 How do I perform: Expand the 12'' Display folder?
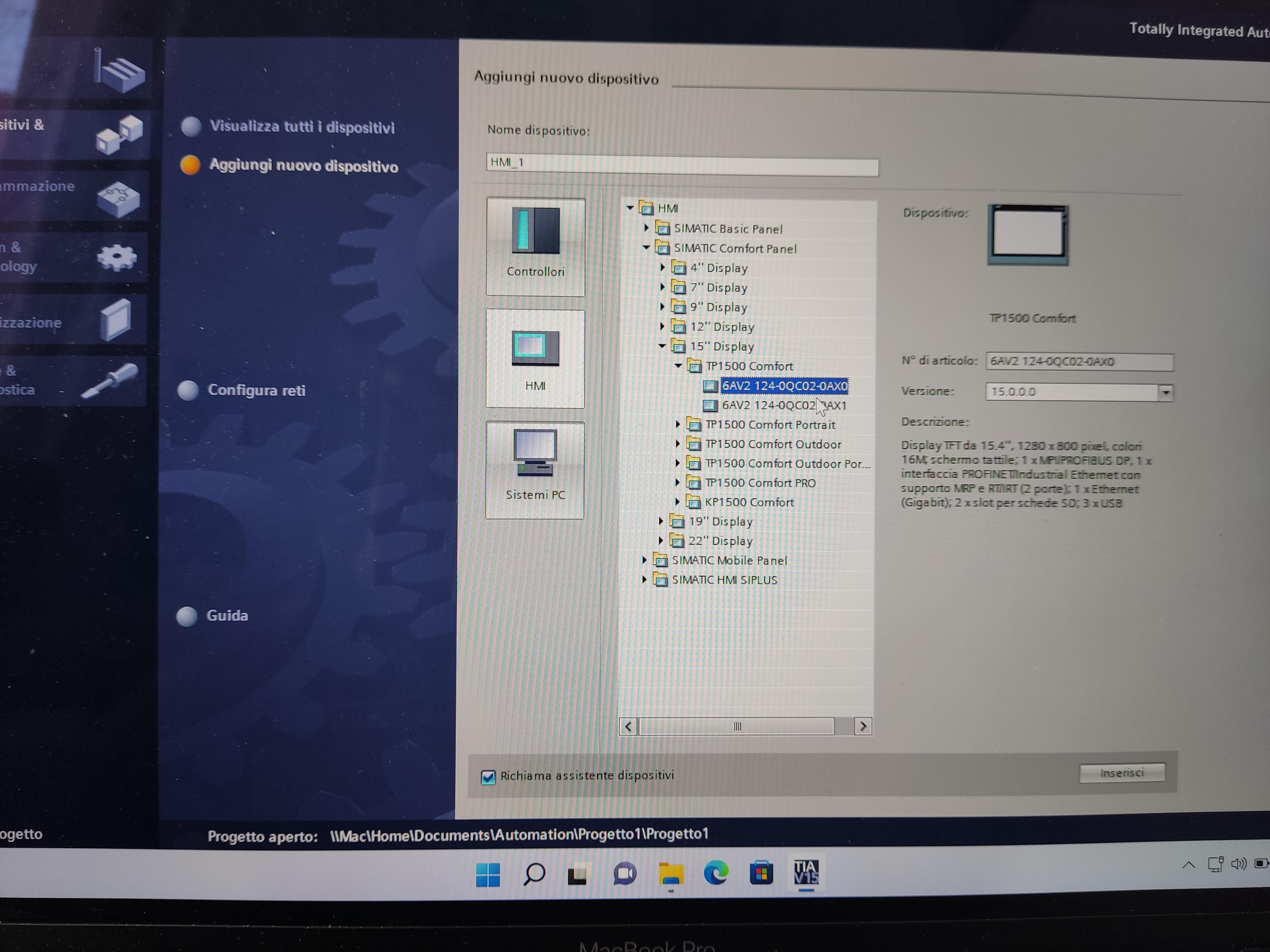click(663, 326)
